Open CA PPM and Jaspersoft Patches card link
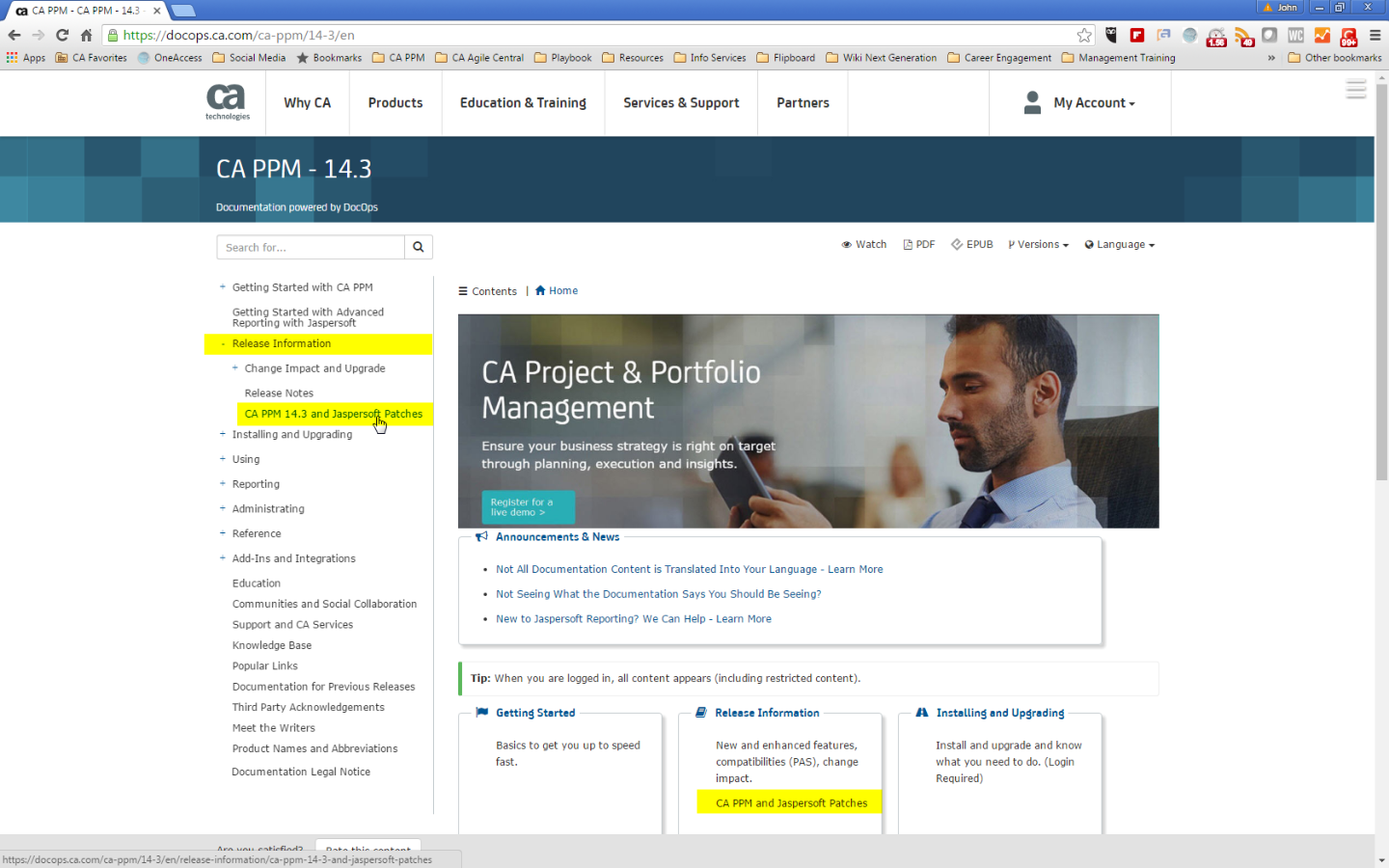 791,802
